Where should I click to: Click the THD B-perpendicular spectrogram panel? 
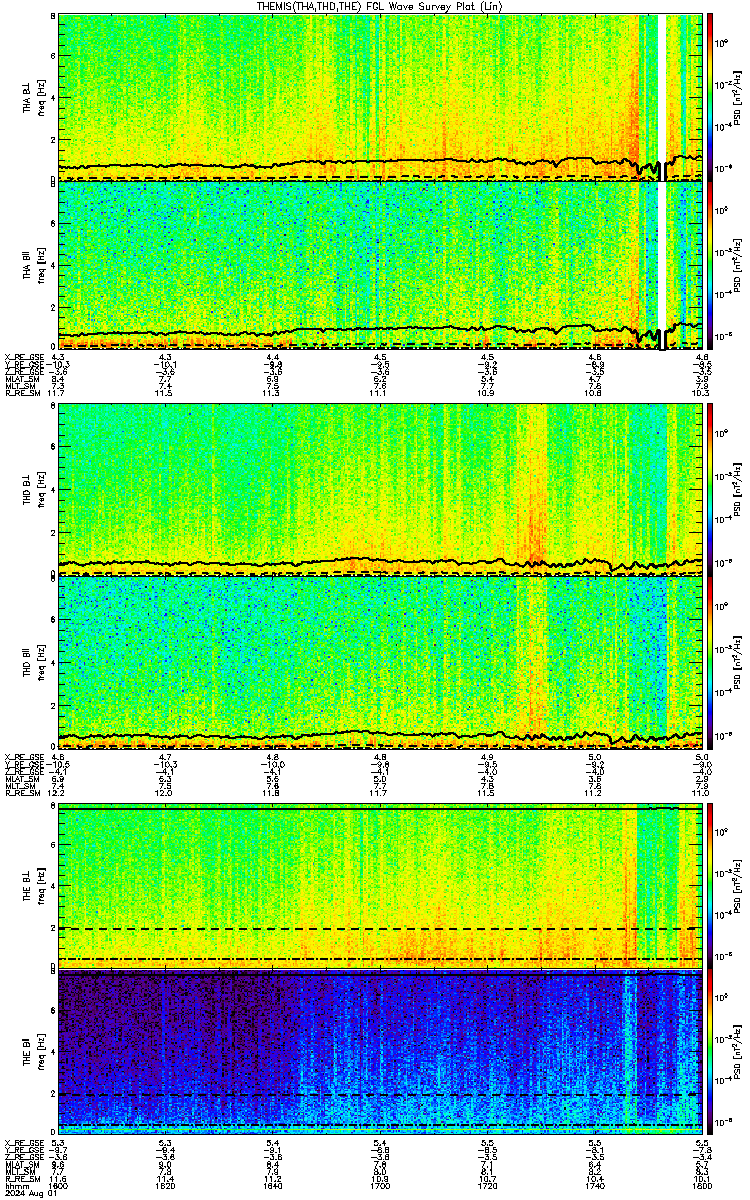pyautogui.click(x=381, y=488)
